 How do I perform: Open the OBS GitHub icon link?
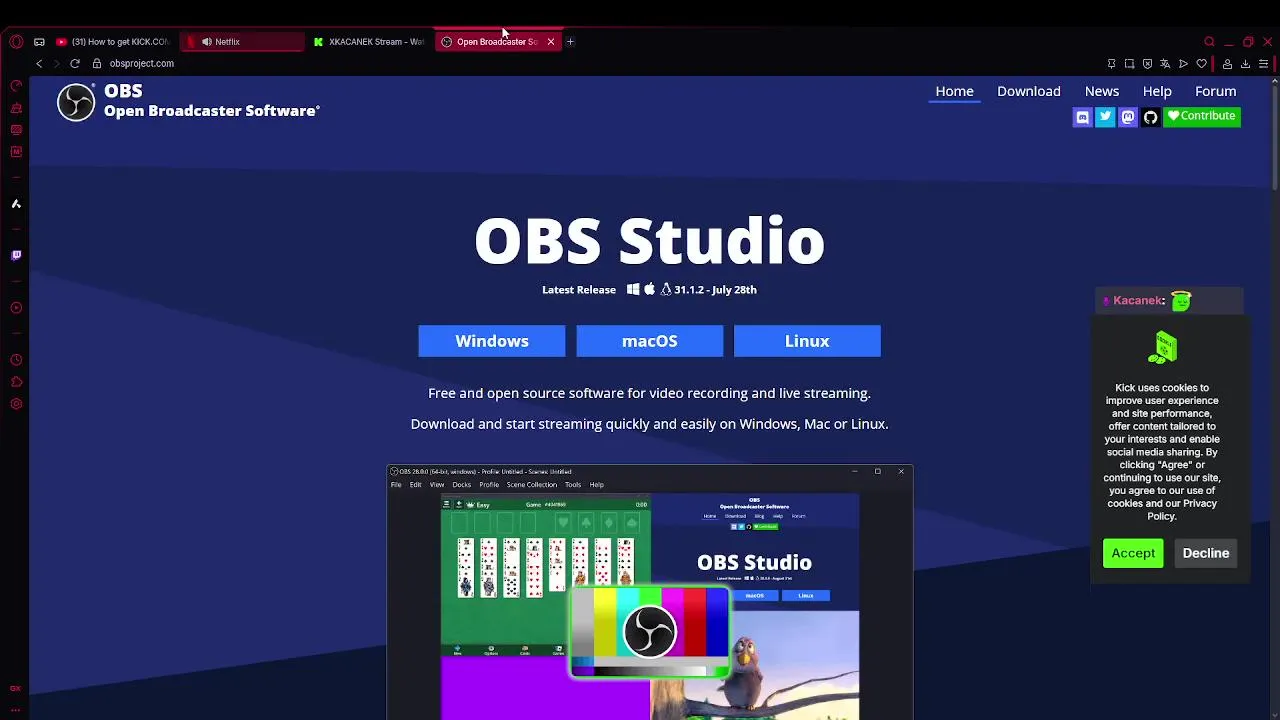tap(1150, 117)
